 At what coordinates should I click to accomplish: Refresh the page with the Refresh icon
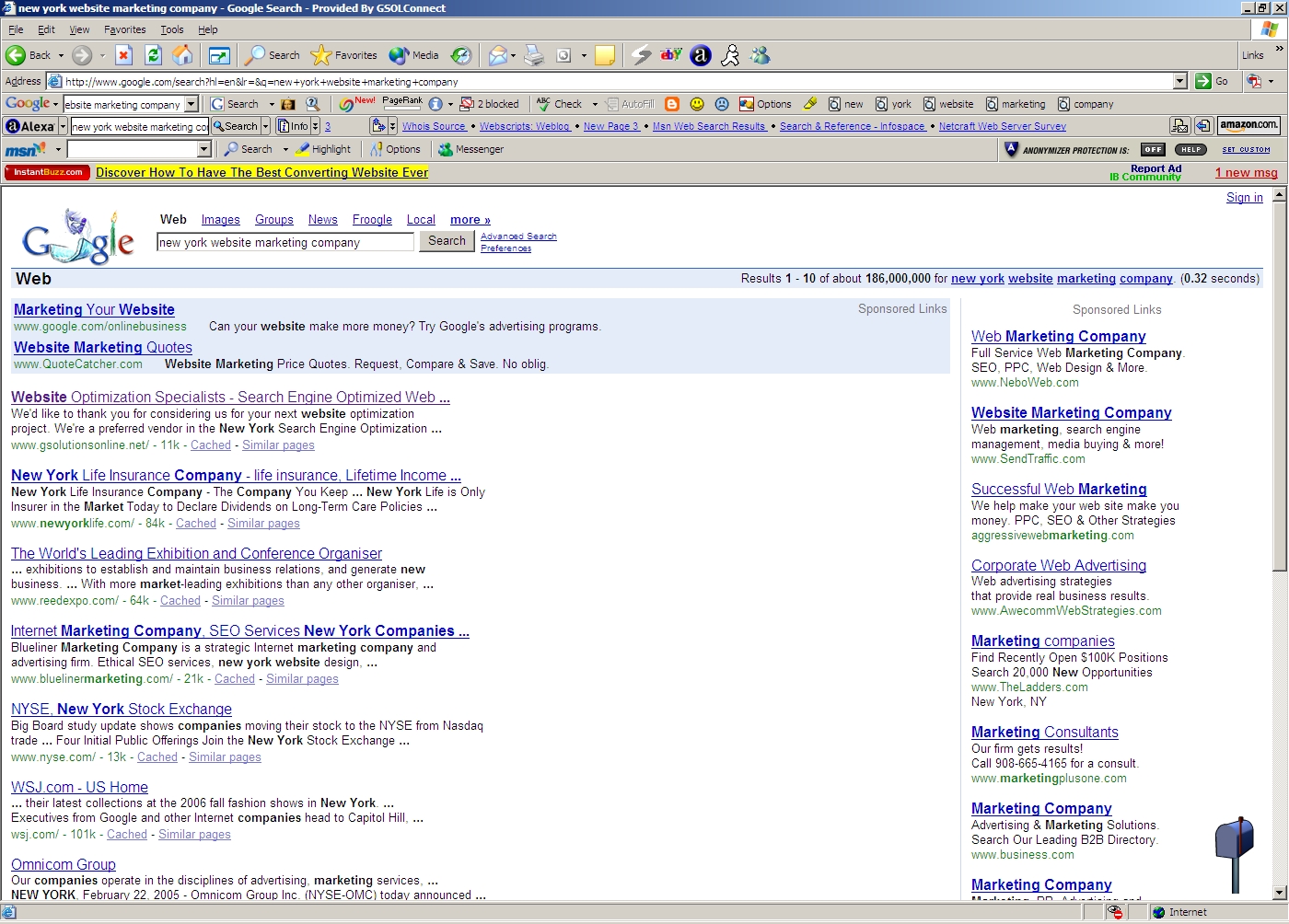point(154,55)
